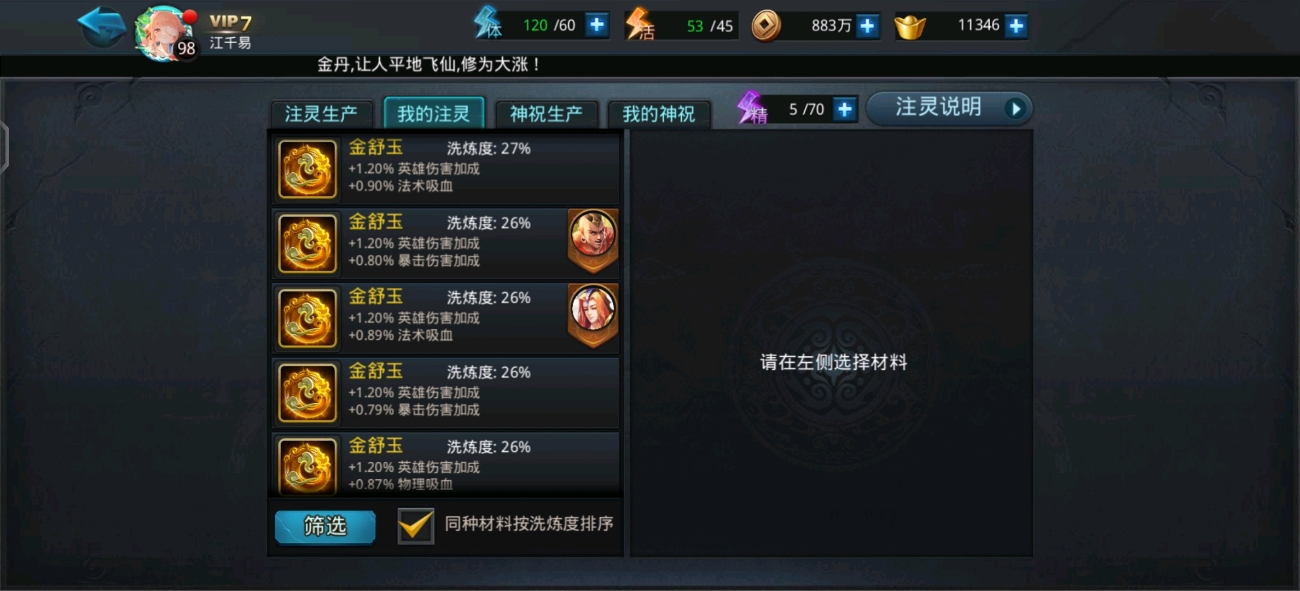Add stamina with the 120/60 plus icon
This screenshot has height=591, width=1300.
[x=597, y=25]
